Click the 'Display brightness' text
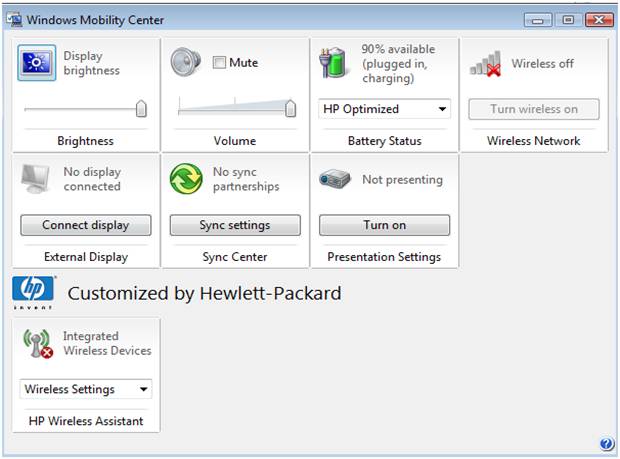The image size is (620, 459). tap(91, 63)
